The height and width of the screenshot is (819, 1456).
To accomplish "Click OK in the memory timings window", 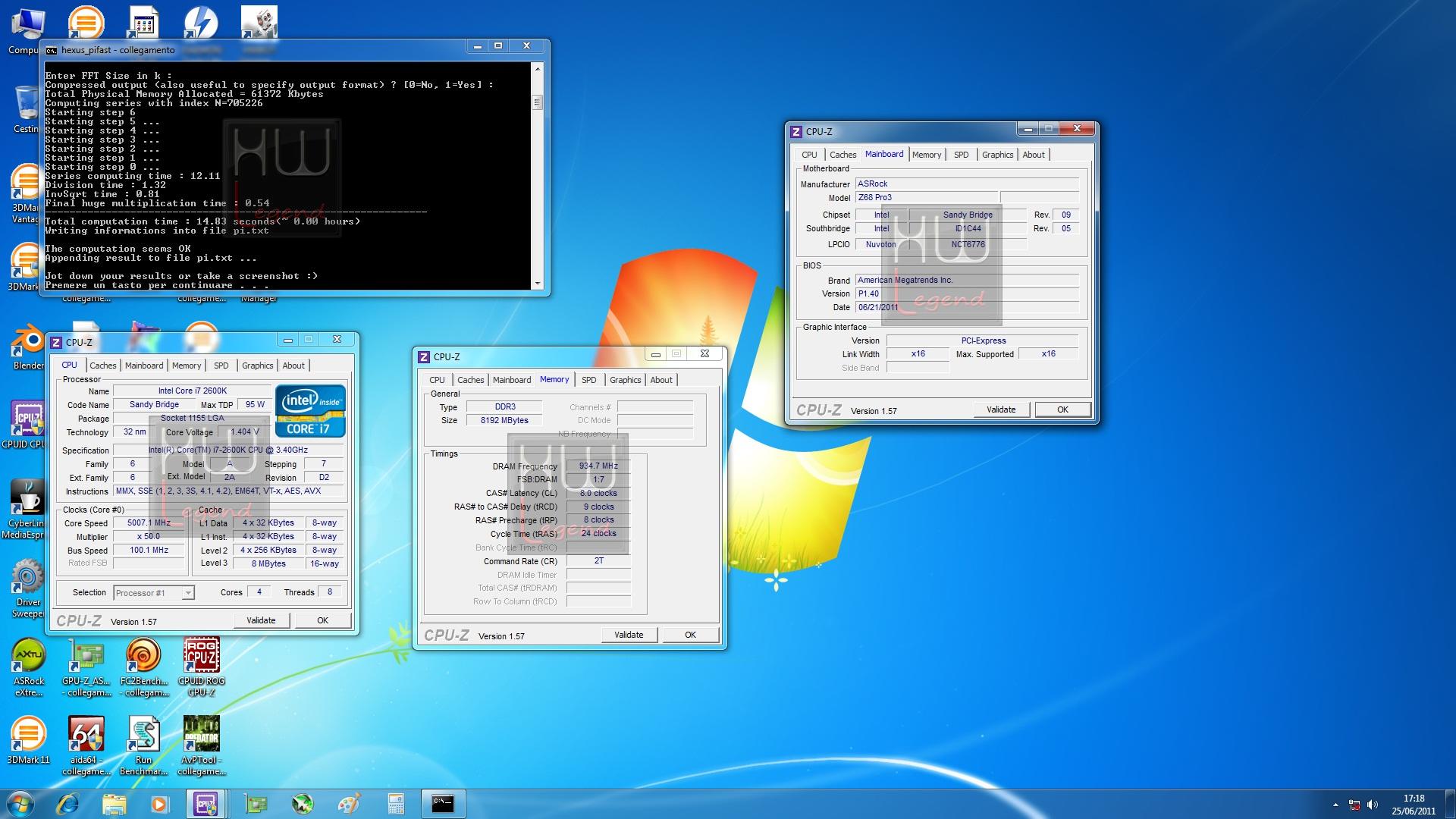I will pyautogui.click(x=690, y=635).
